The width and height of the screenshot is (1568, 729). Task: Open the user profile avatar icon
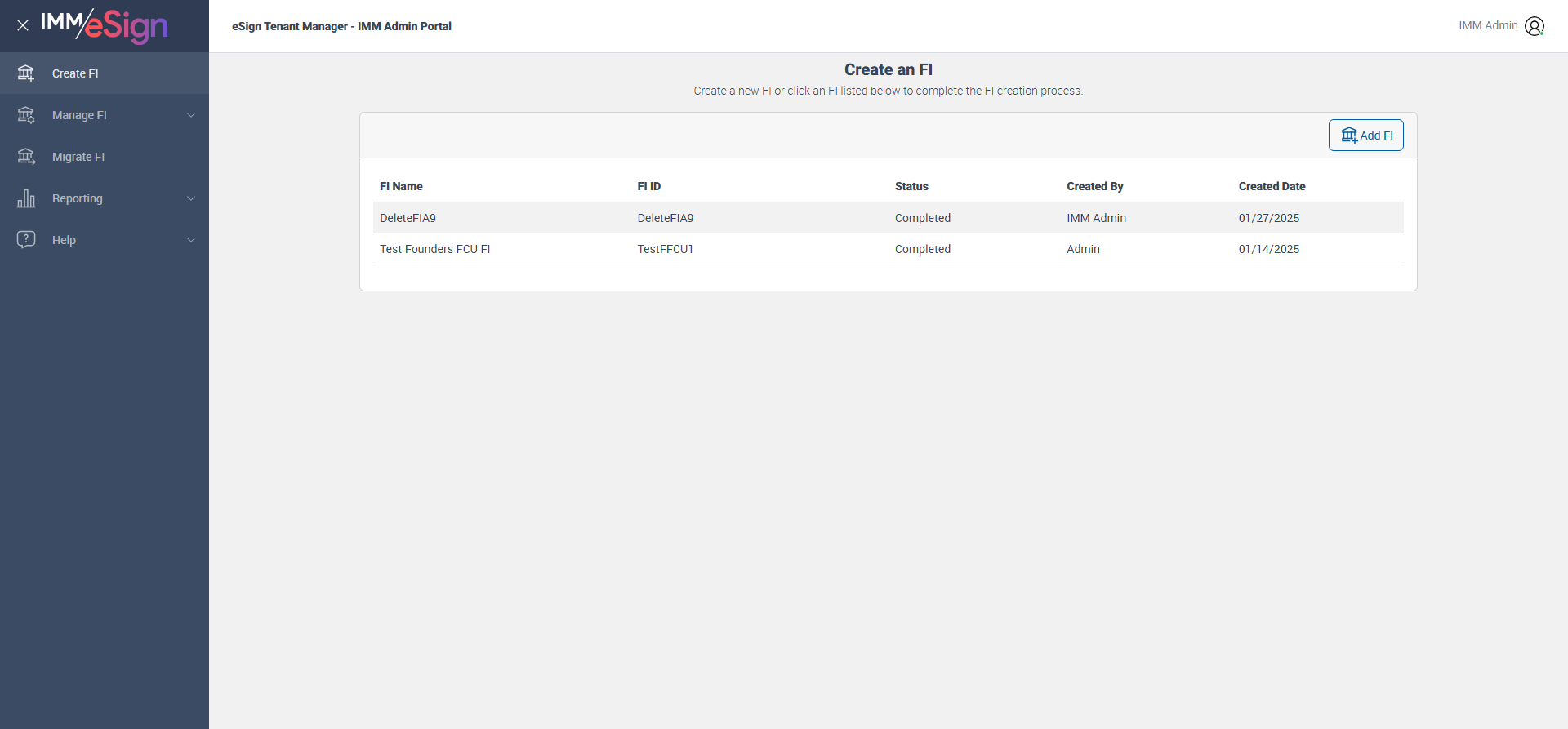coord(1535,26)
